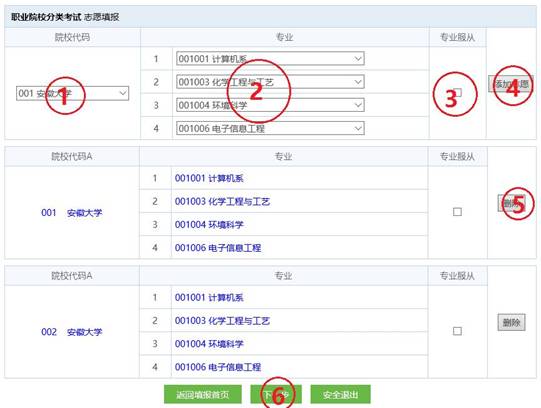
Task: Open the 002 安徽大学 school link
Action: pyautogui.click(x=72, y=332)
